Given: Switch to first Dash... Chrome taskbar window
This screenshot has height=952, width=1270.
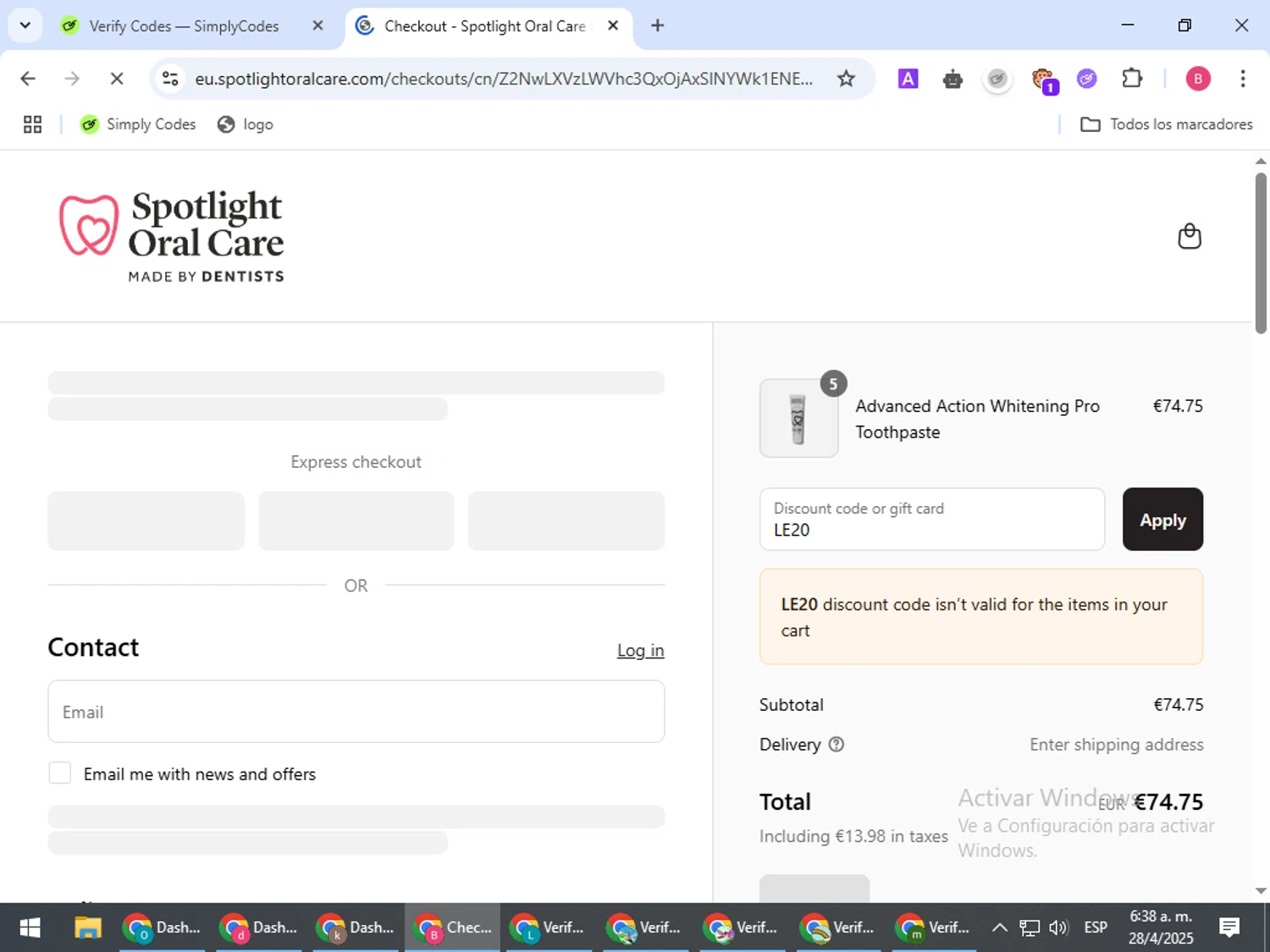Looking at the screenshot, I should point(163,928).
